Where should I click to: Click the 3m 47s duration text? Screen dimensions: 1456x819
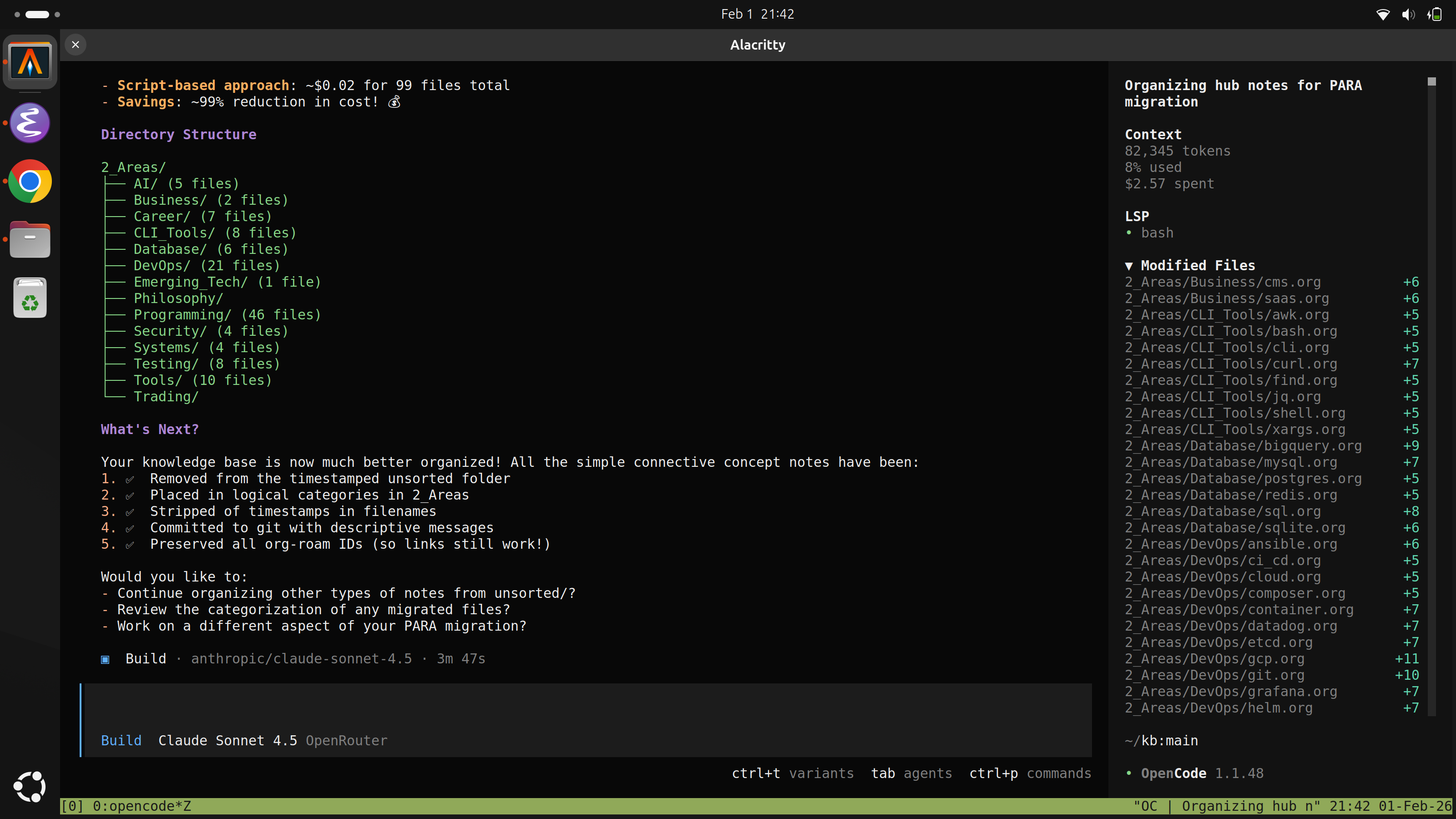[460, 659]
